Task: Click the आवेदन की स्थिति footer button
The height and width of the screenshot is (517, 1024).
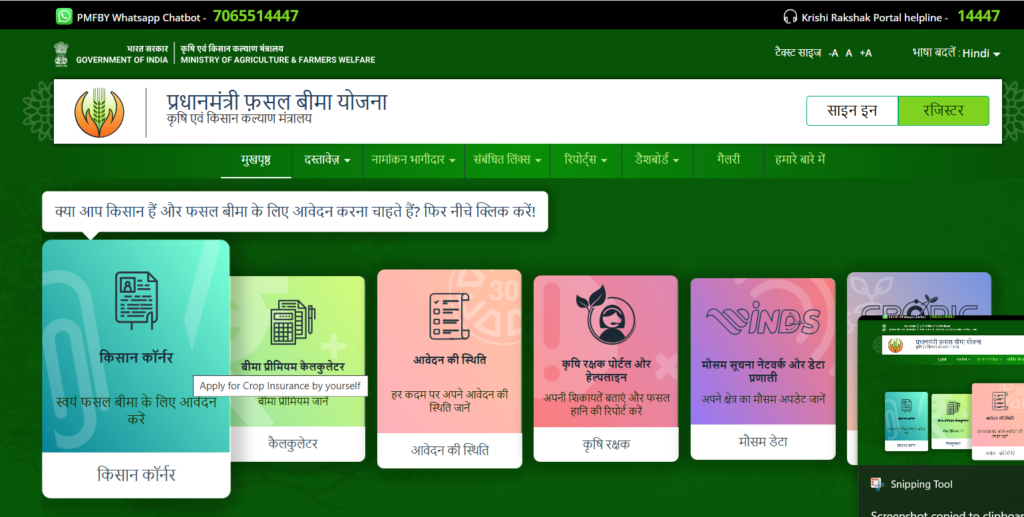Action: [449, 450]
